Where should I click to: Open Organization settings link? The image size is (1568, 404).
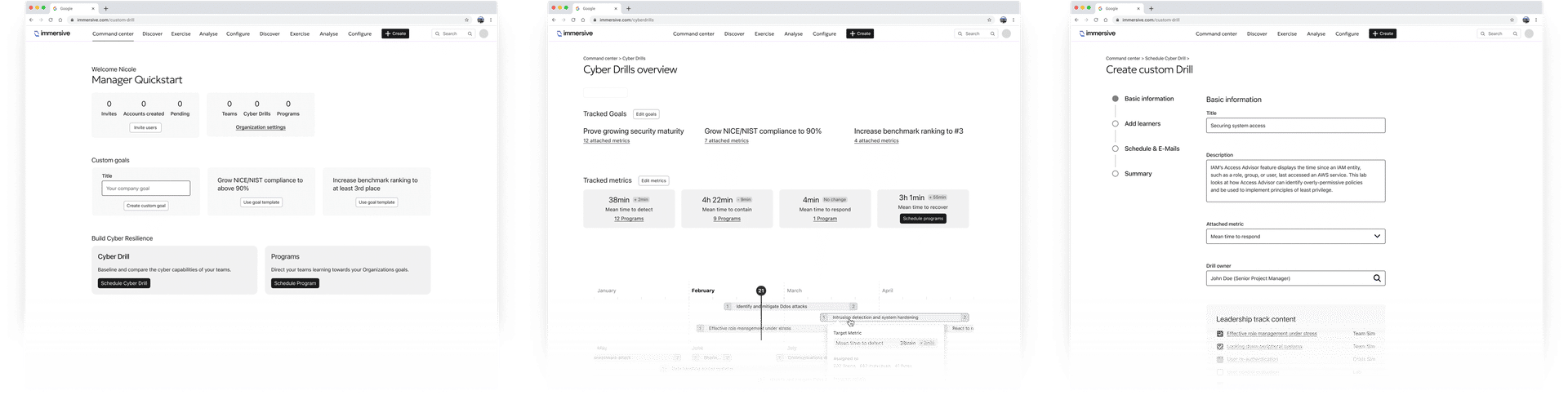(x=261, y=127)
